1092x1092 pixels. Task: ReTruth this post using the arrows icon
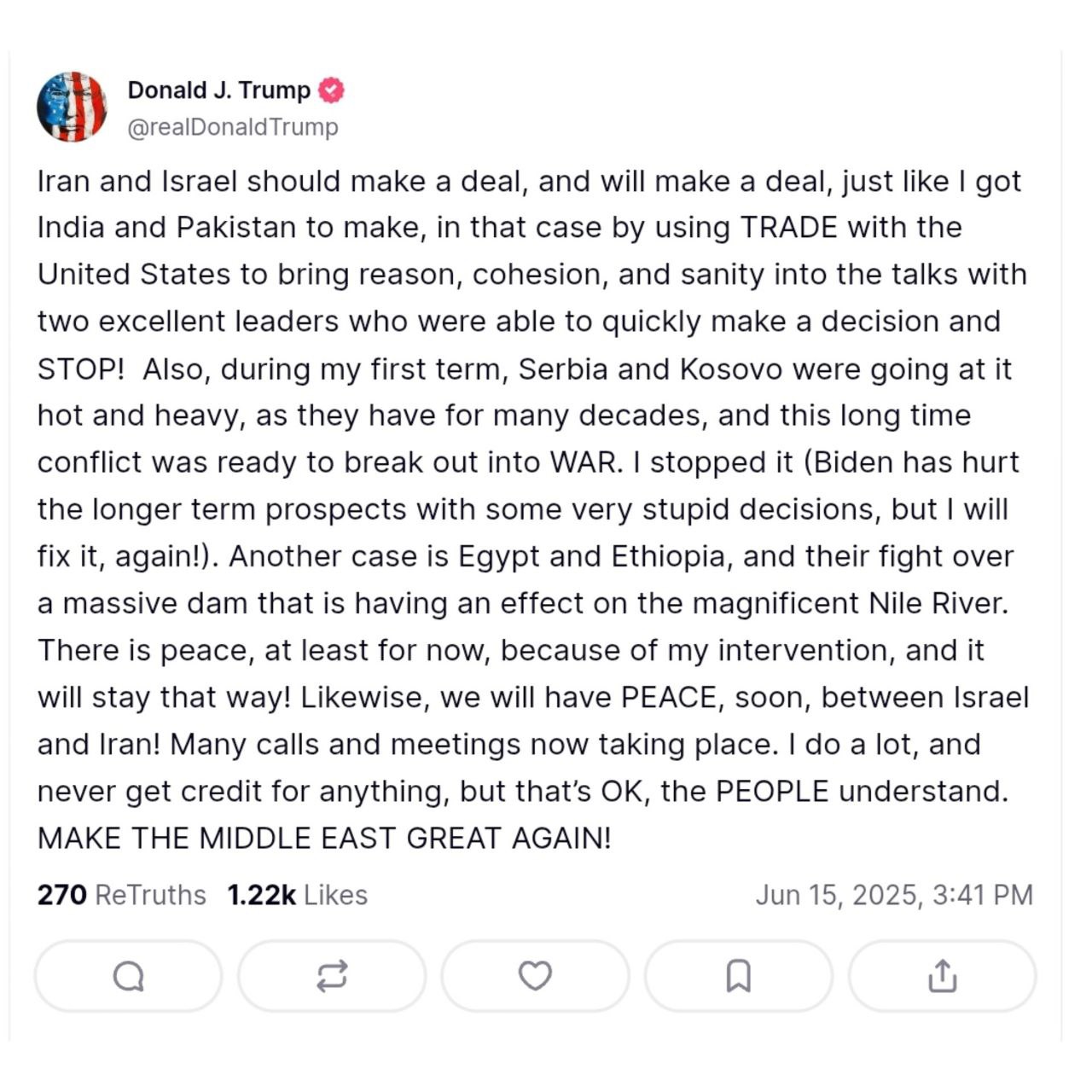332,976
